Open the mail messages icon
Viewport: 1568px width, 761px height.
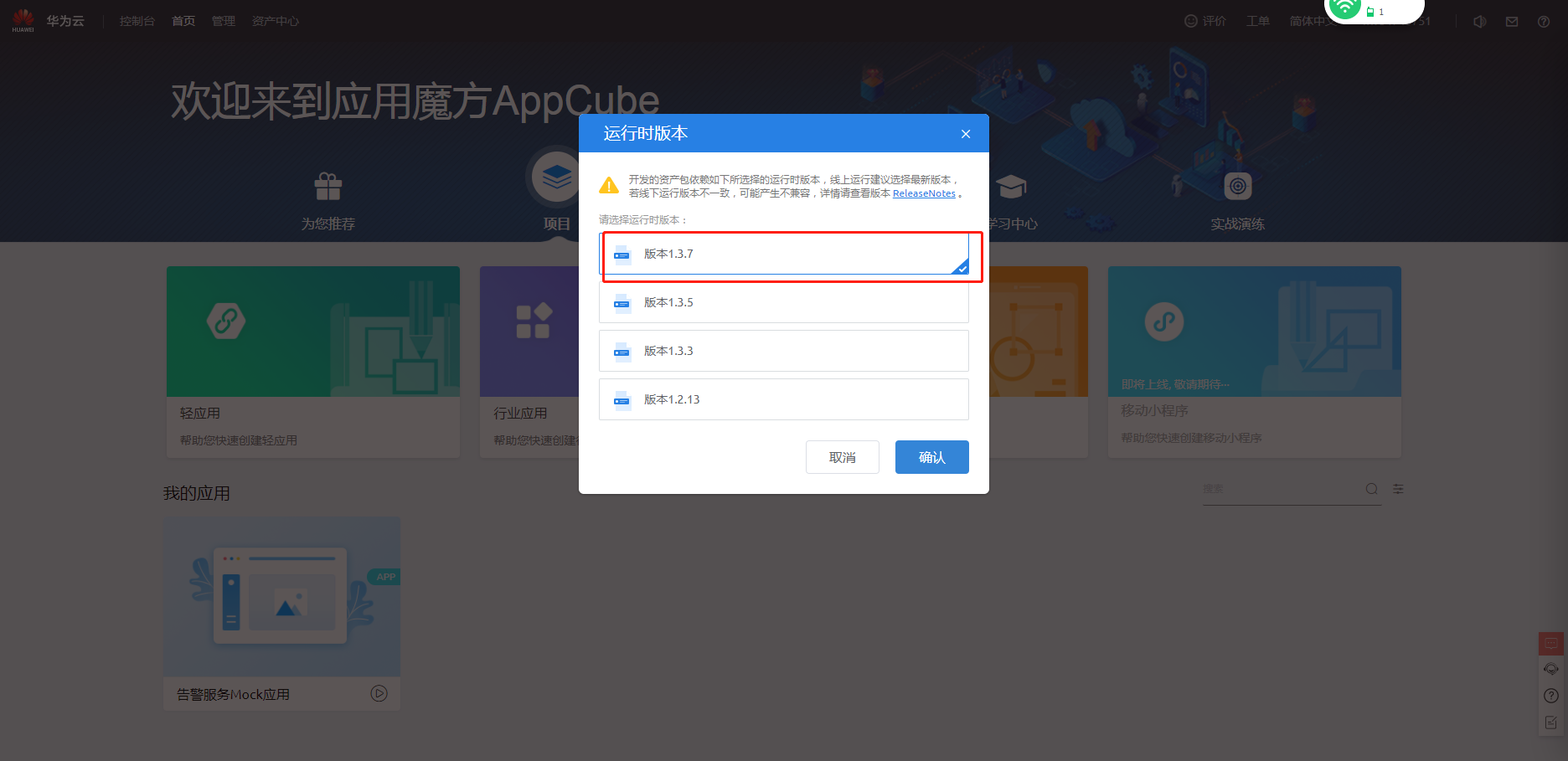(x=1512, y=22)
